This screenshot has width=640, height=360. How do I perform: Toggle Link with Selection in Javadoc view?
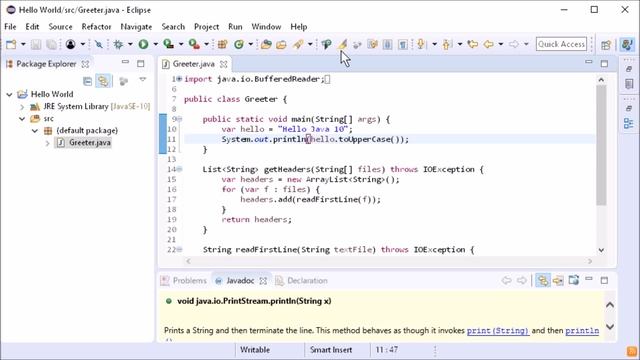point(543,280)
